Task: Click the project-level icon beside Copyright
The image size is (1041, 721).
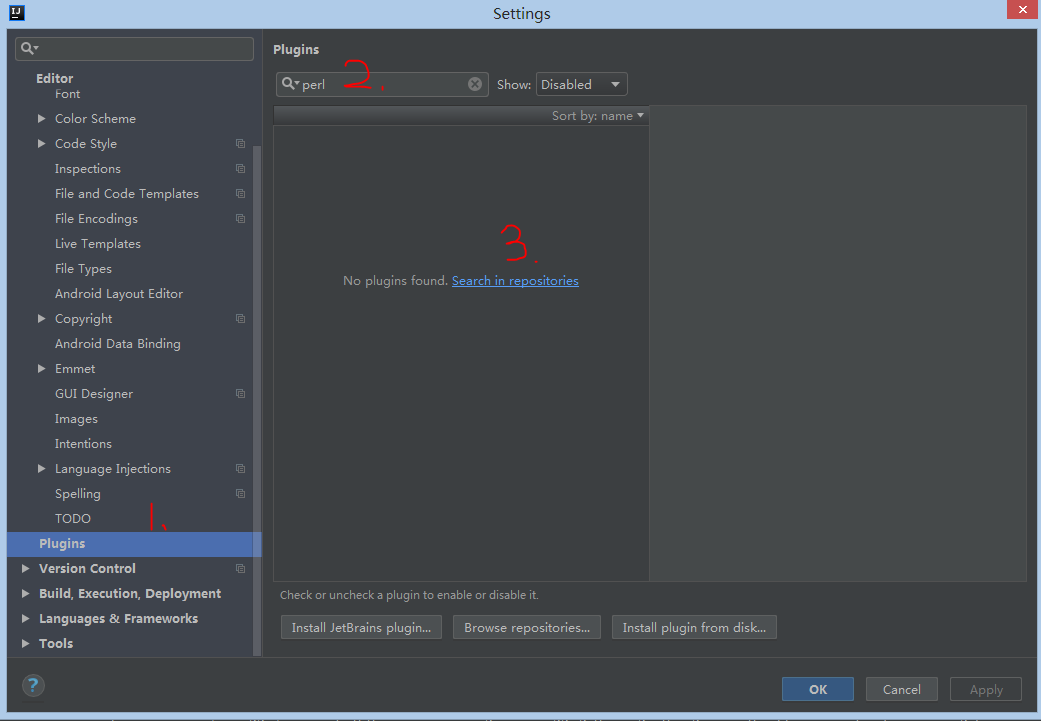Action: pyautogui.click(x=240, y=319)
